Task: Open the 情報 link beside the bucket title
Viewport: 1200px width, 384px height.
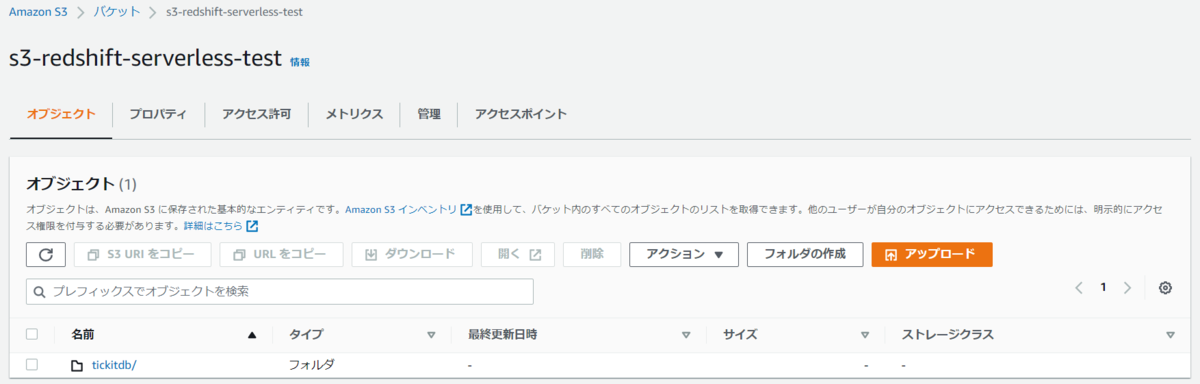Action: click(300, 62)
